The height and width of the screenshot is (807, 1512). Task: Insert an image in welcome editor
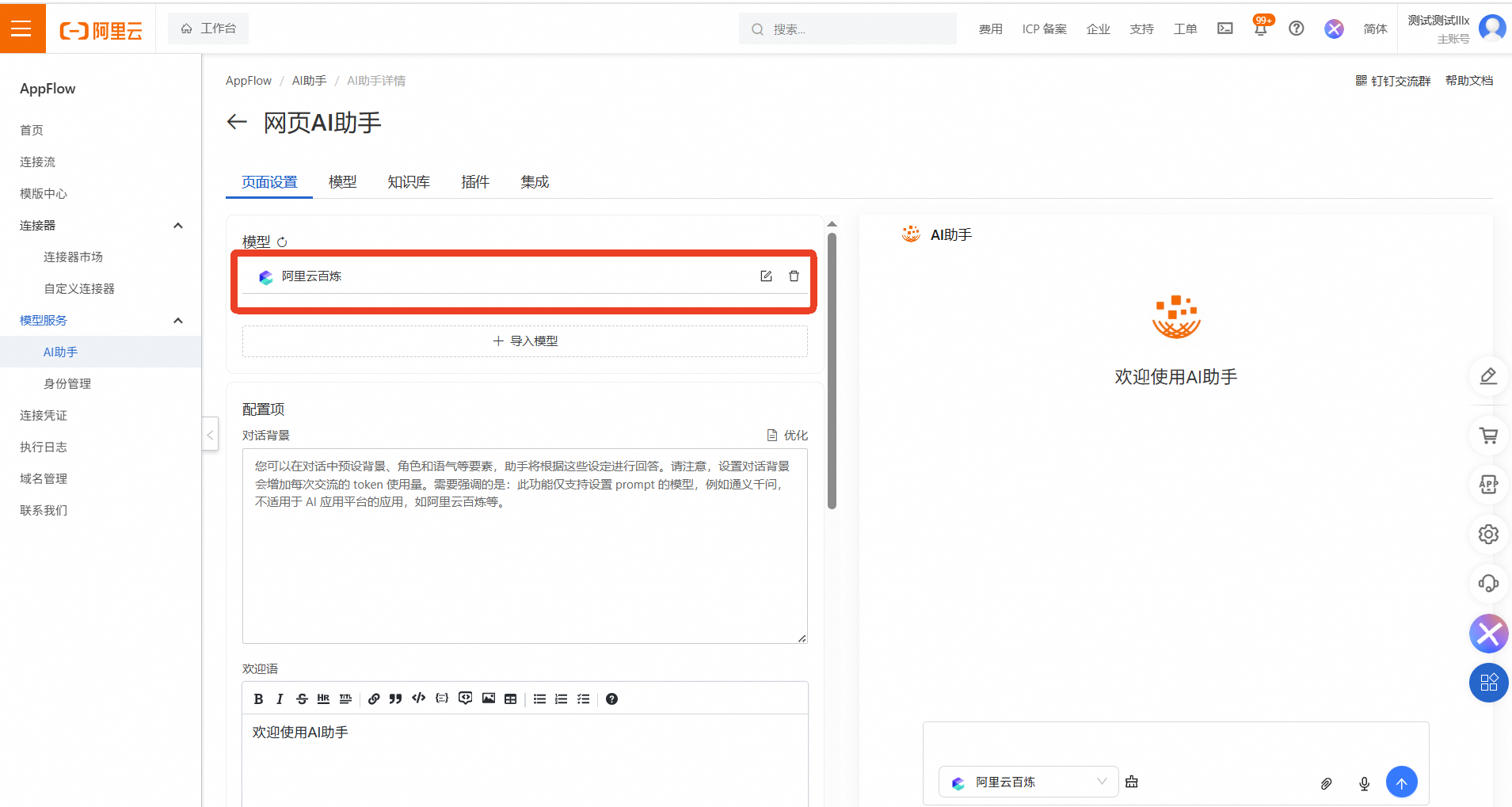[x=489, y=699]
